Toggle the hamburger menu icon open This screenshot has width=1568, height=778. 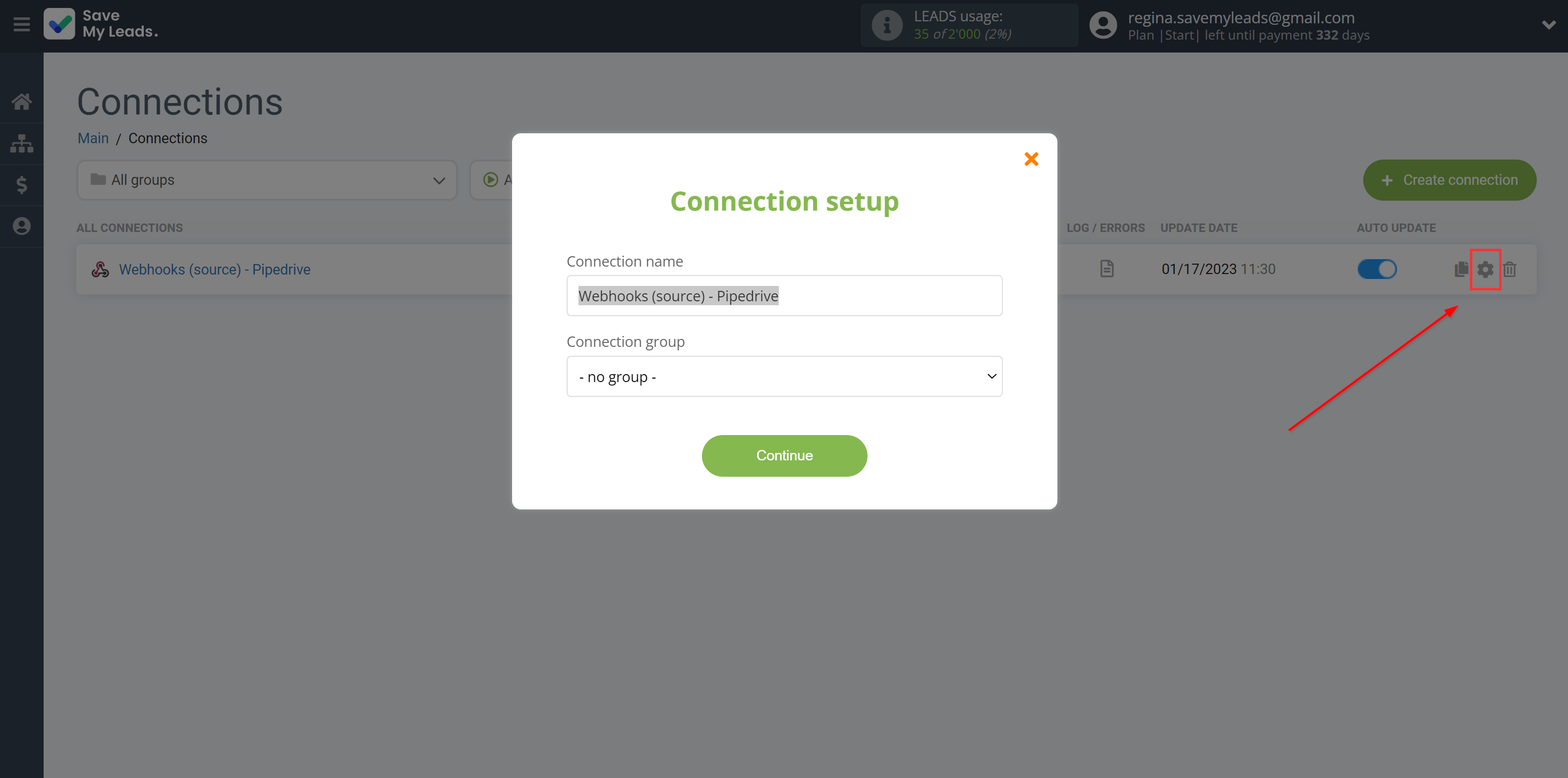22,24
